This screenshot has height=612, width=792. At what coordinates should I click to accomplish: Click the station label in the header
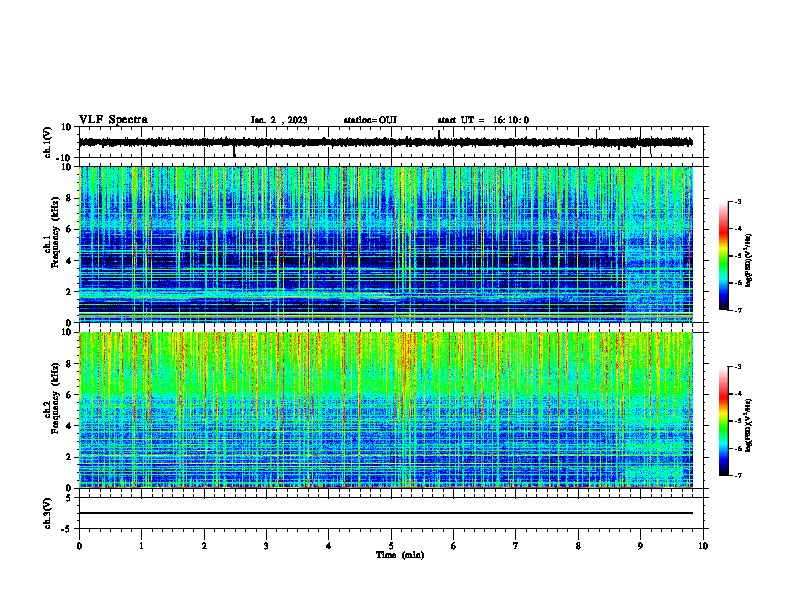click(x=370, y=120)
